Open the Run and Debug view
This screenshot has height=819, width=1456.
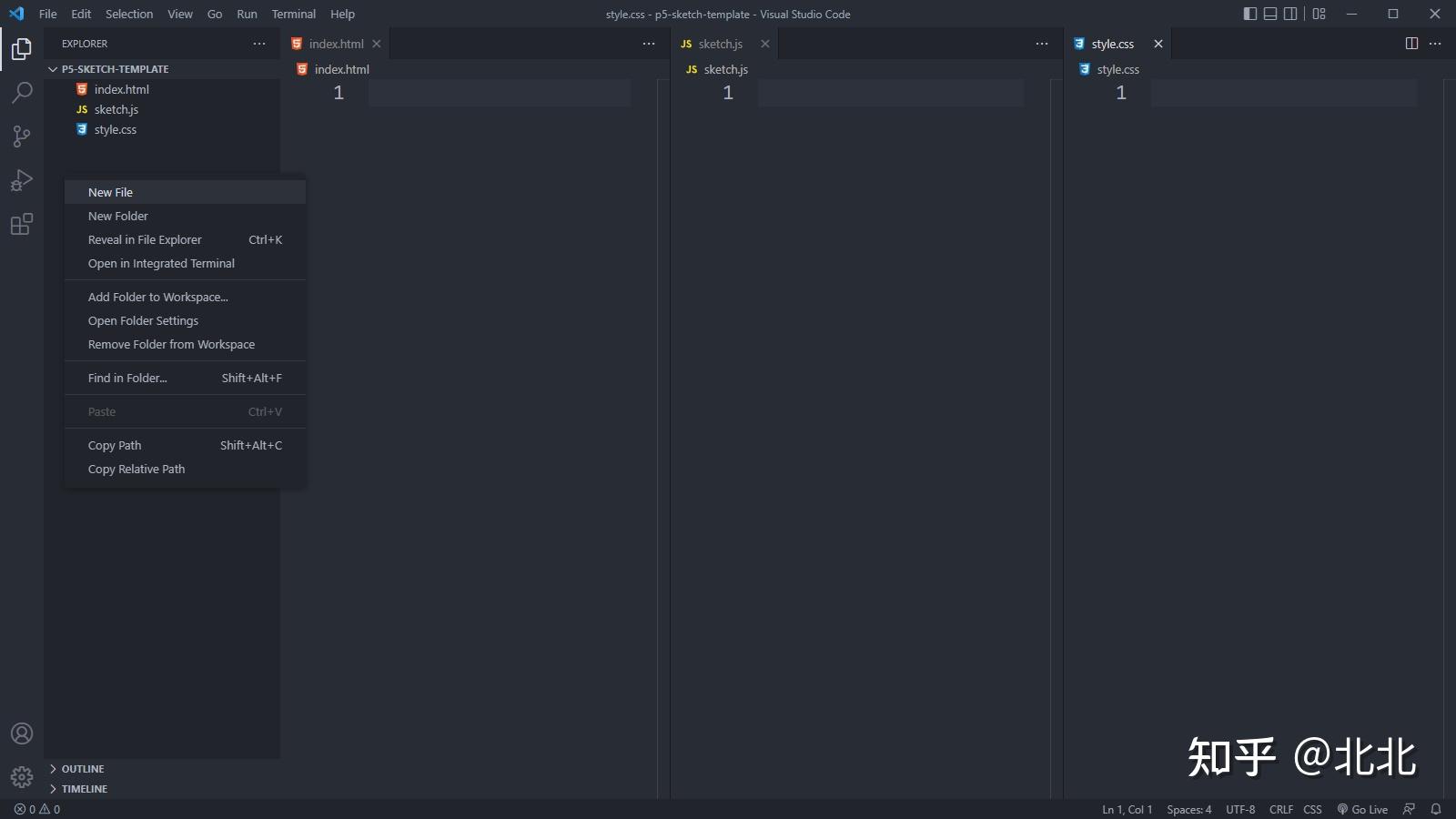[21, 179]
